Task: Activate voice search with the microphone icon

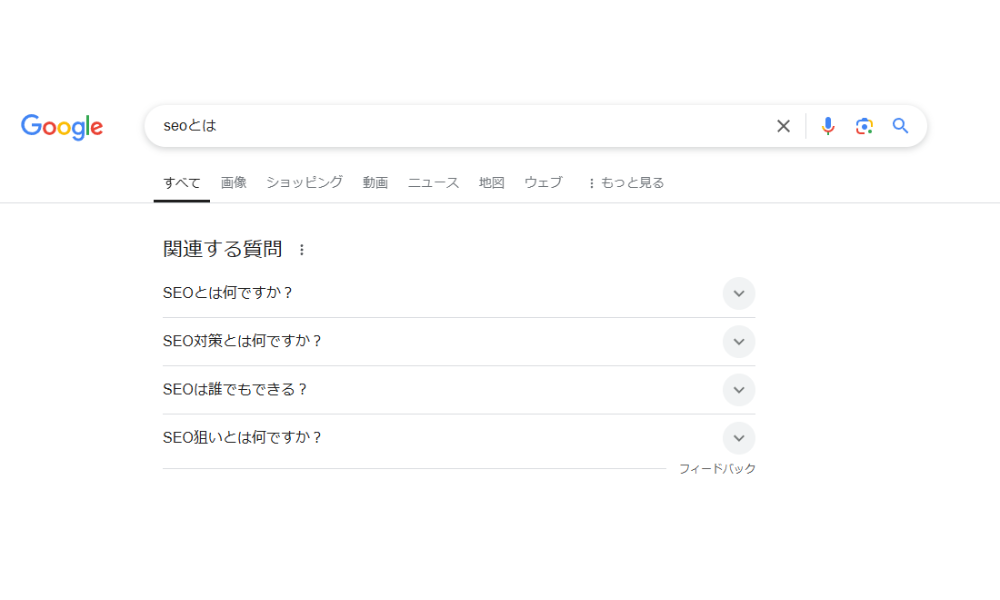Action: pos(828,126)
